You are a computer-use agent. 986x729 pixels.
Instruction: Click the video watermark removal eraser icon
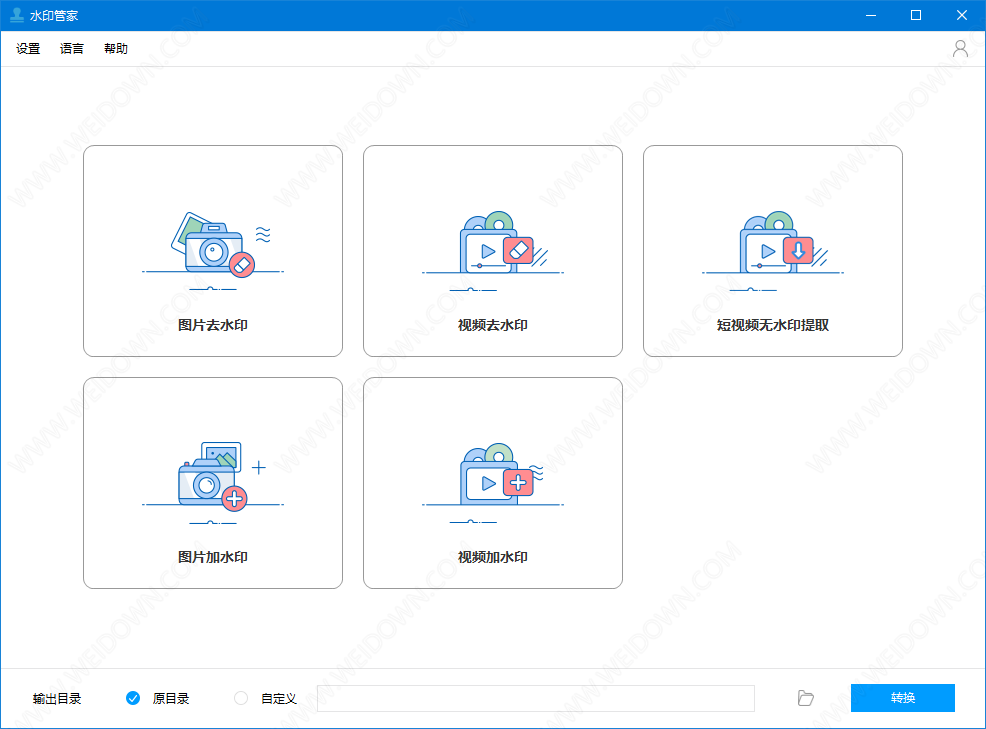click(518, 250)
